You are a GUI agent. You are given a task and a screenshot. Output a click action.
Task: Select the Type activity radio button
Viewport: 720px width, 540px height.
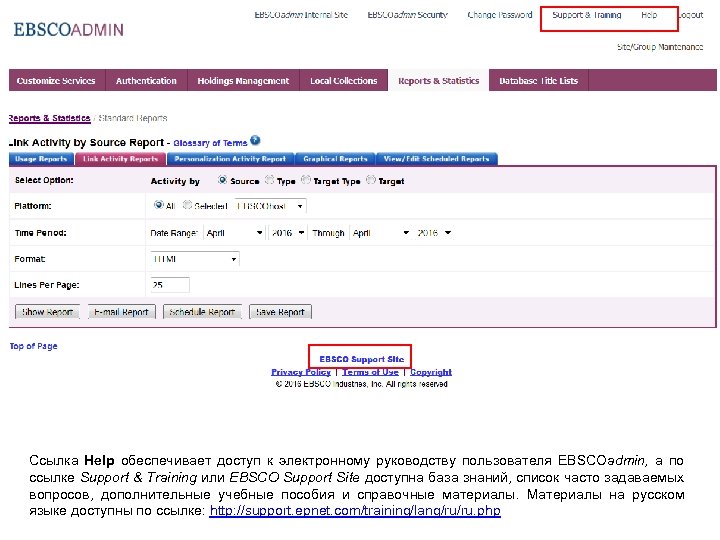(270, 180)
